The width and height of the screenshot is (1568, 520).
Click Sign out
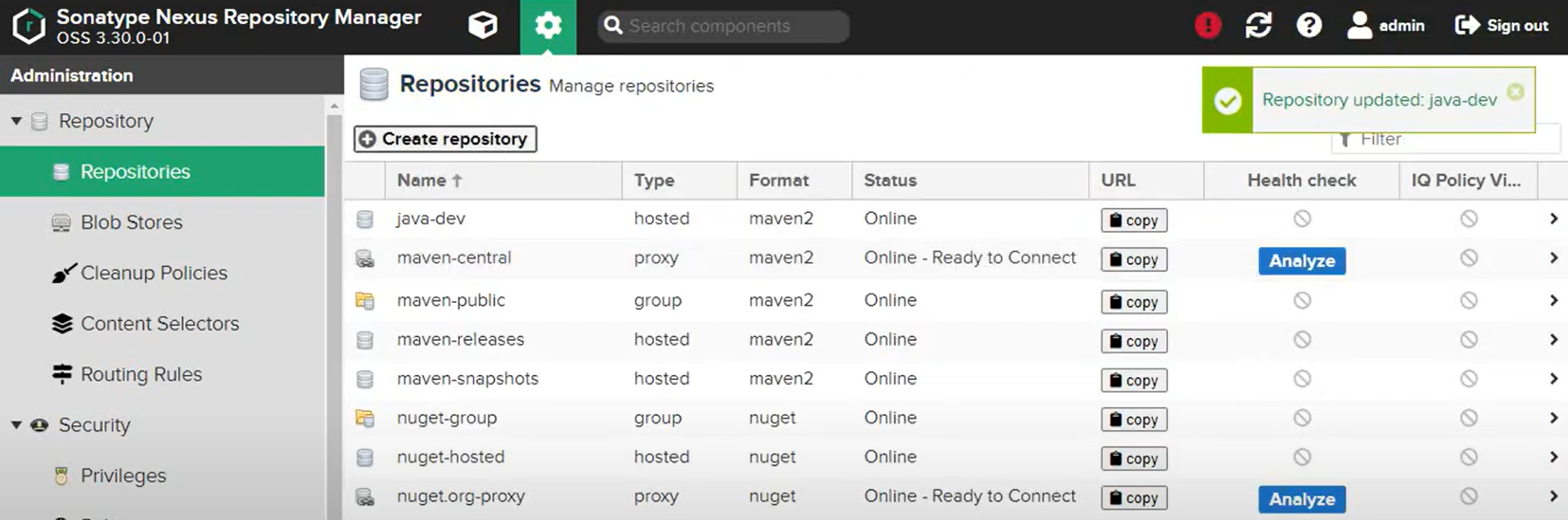(1502, 26)
